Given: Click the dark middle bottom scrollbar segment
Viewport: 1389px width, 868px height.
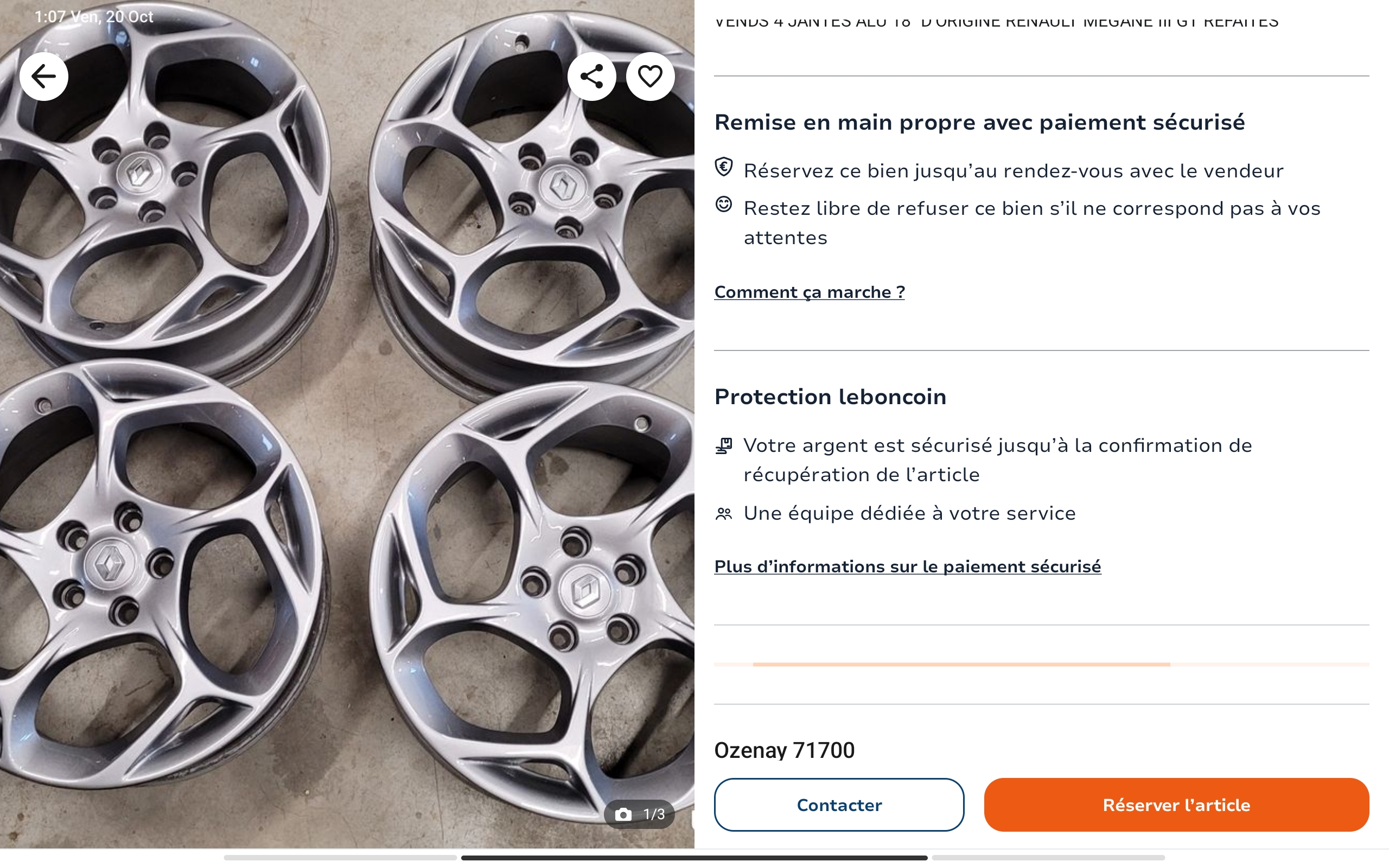Looking at the screenshot, I should pos(694,858).
